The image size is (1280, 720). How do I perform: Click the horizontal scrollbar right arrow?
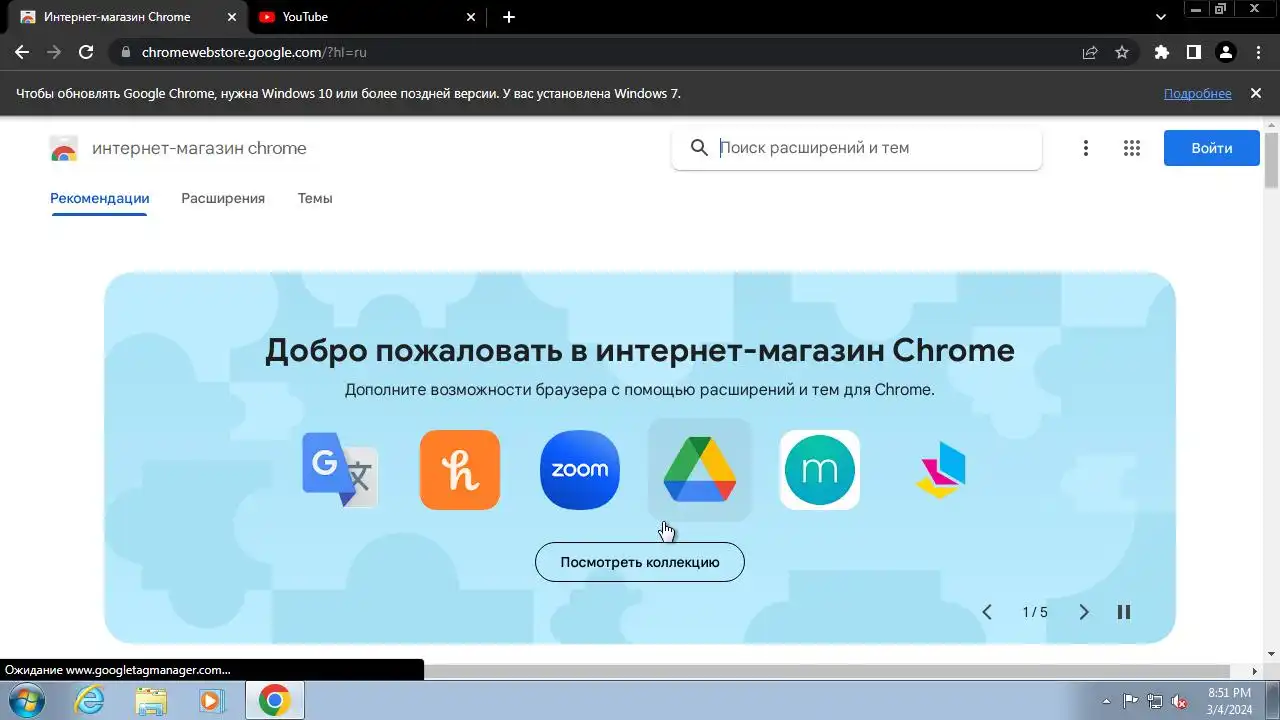click(1255, 671)
